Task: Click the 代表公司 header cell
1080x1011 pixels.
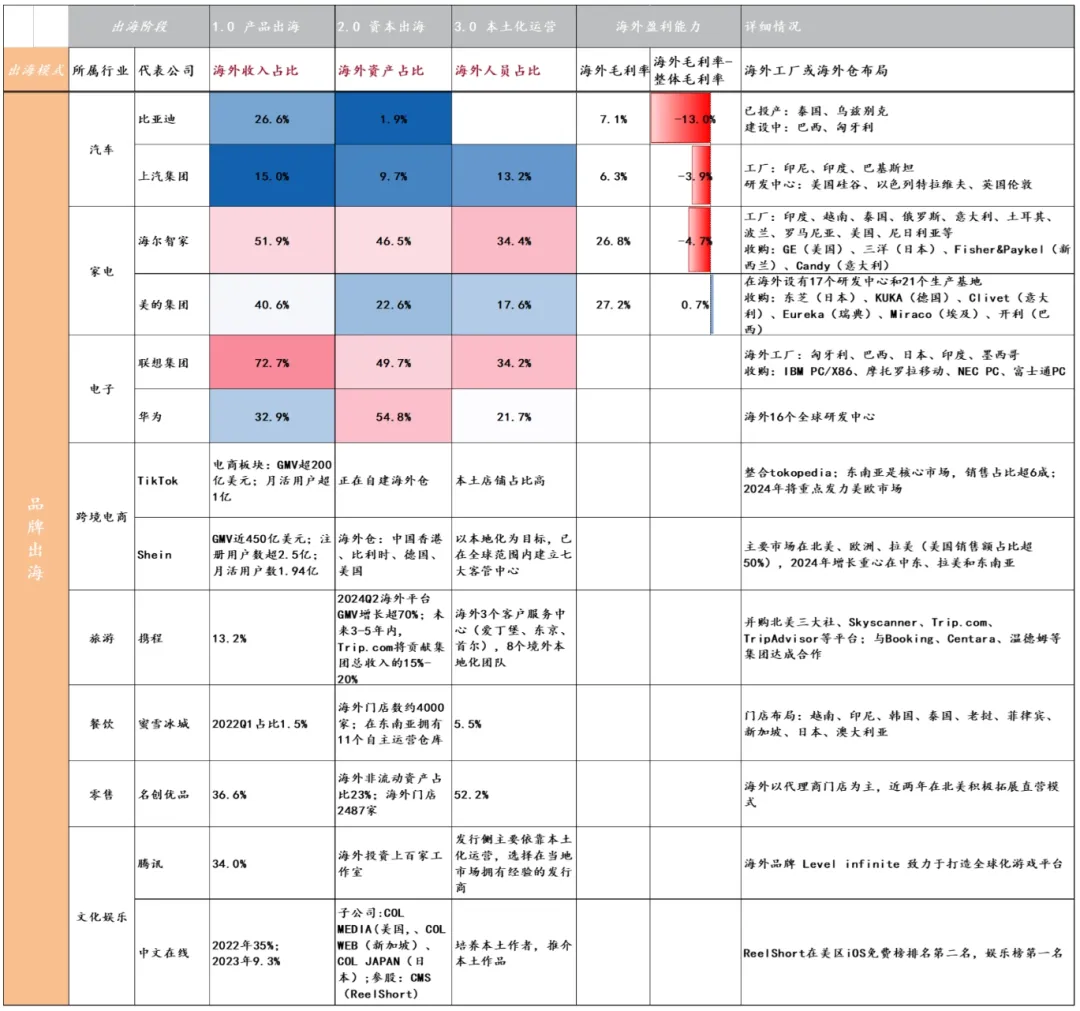Action: (x=172, y=70)
